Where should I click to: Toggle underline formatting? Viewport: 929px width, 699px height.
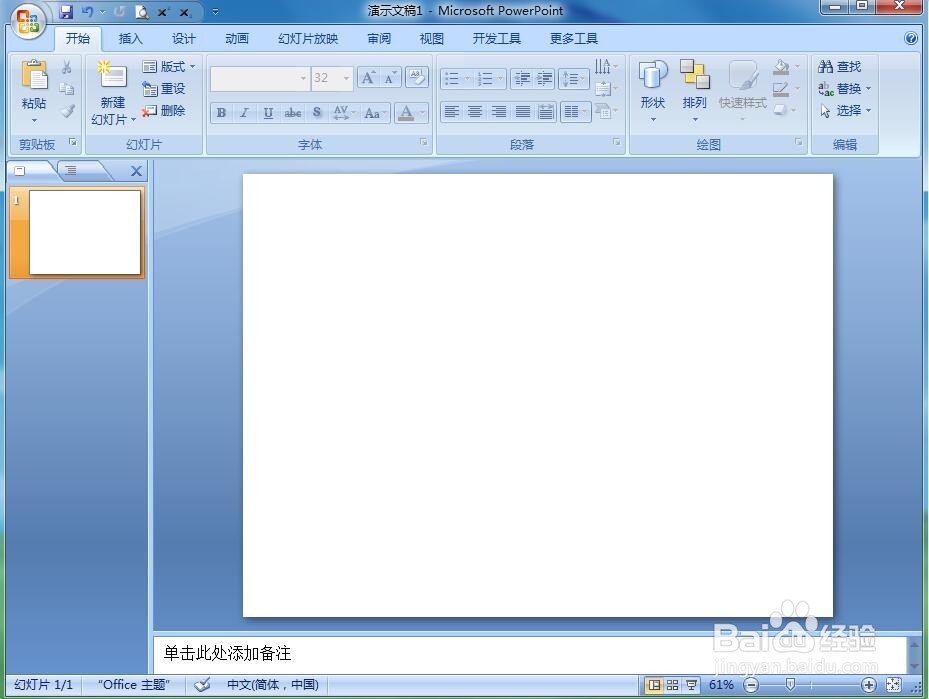pyautogui.click(x=268, y=113)
